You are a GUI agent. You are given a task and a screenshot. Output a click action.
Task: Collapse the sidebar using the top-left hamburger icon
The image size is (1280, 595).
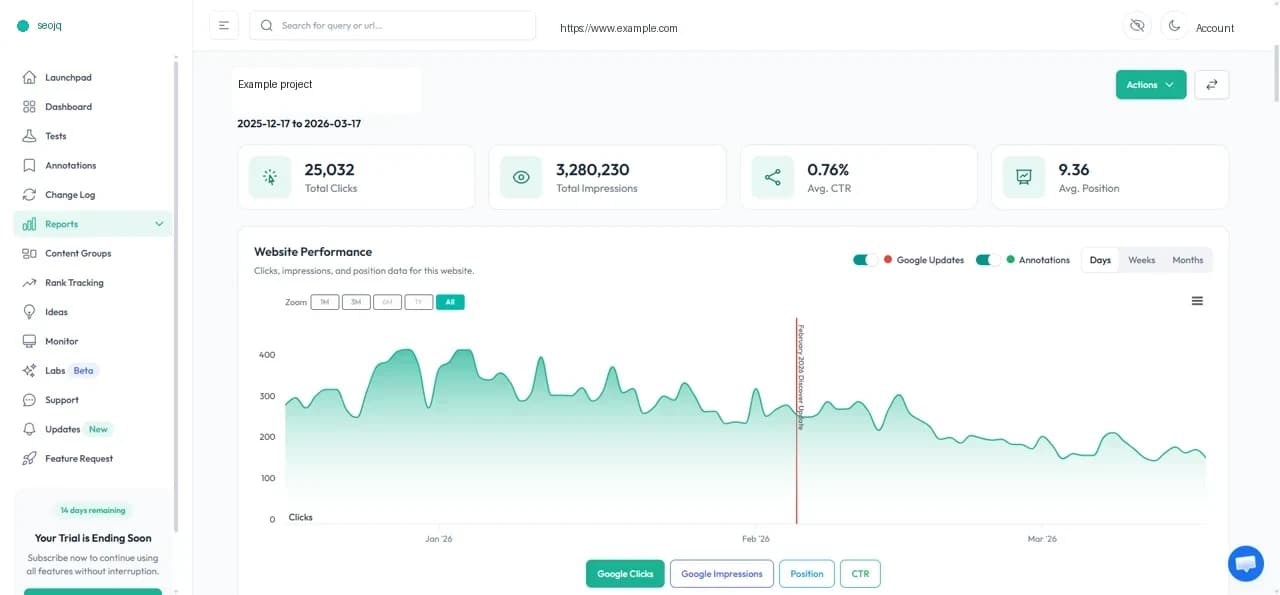point(224,24)
